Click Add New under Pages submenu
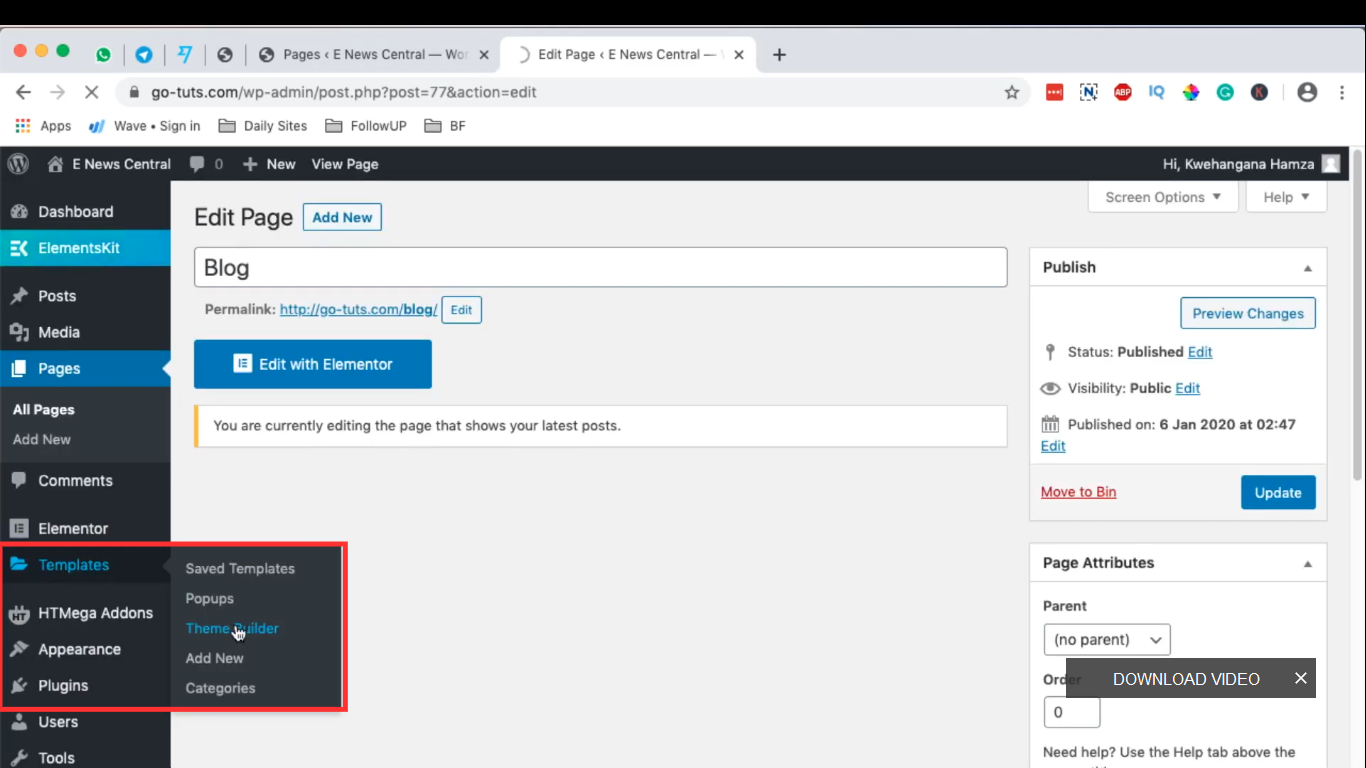The height and width of the screenshot is (768, 1366). (42, 440)
